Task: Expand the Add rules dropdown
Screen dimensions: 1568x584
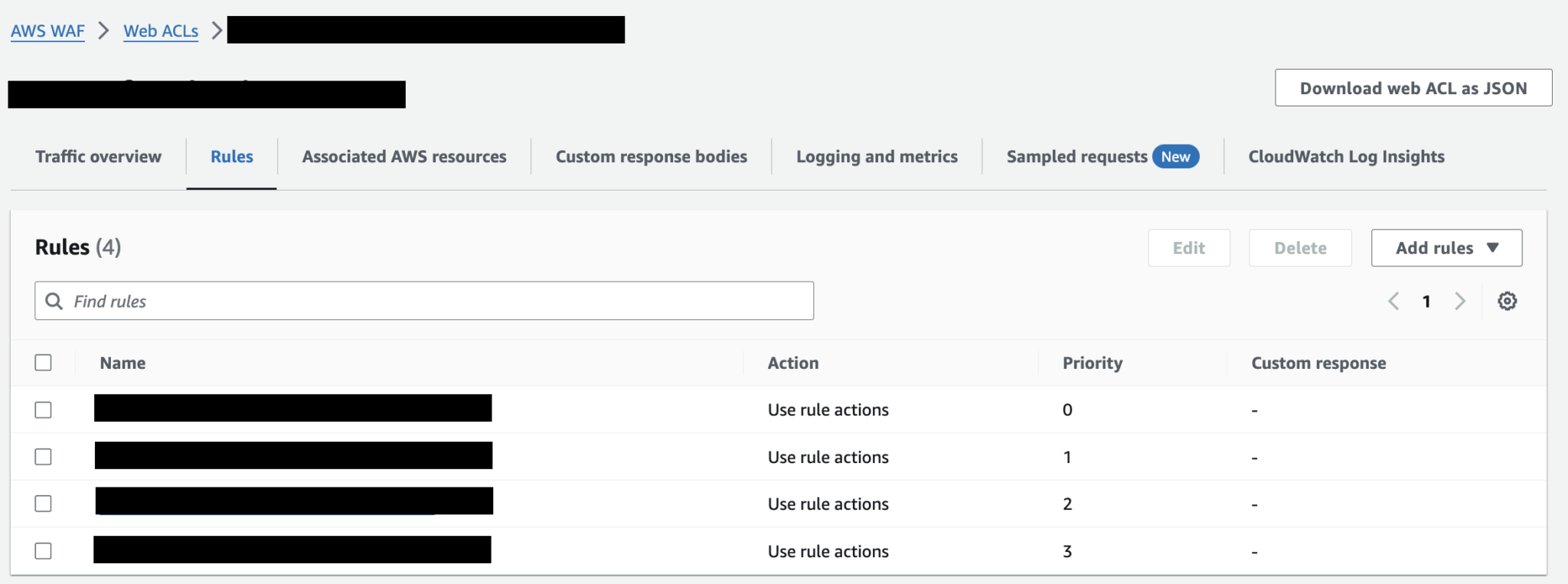Action: 1446,248
